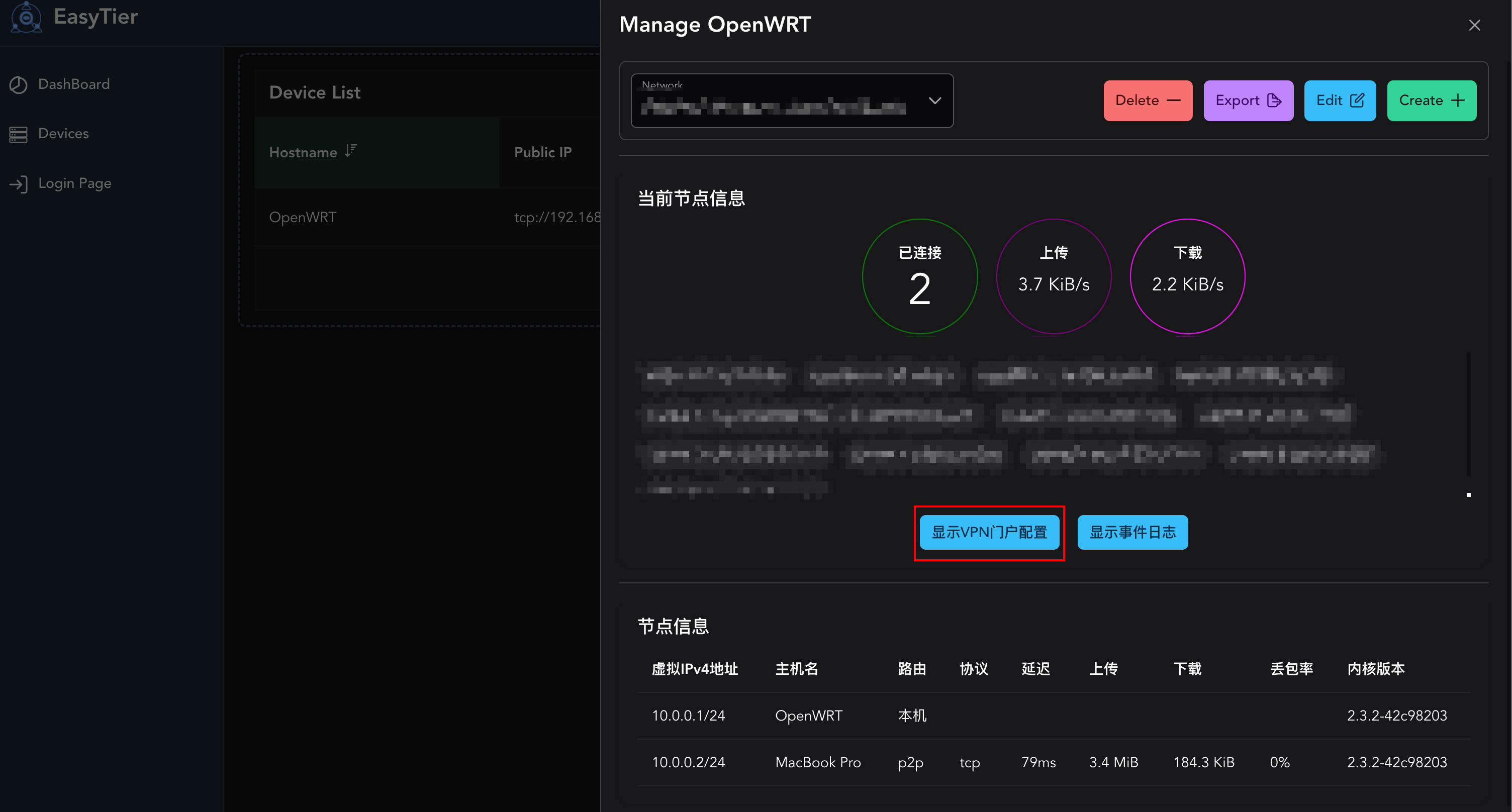Click the pencil icon on Edit button
The image size is (1512, 812).
pyautogui.click(x=1358, y=100)
